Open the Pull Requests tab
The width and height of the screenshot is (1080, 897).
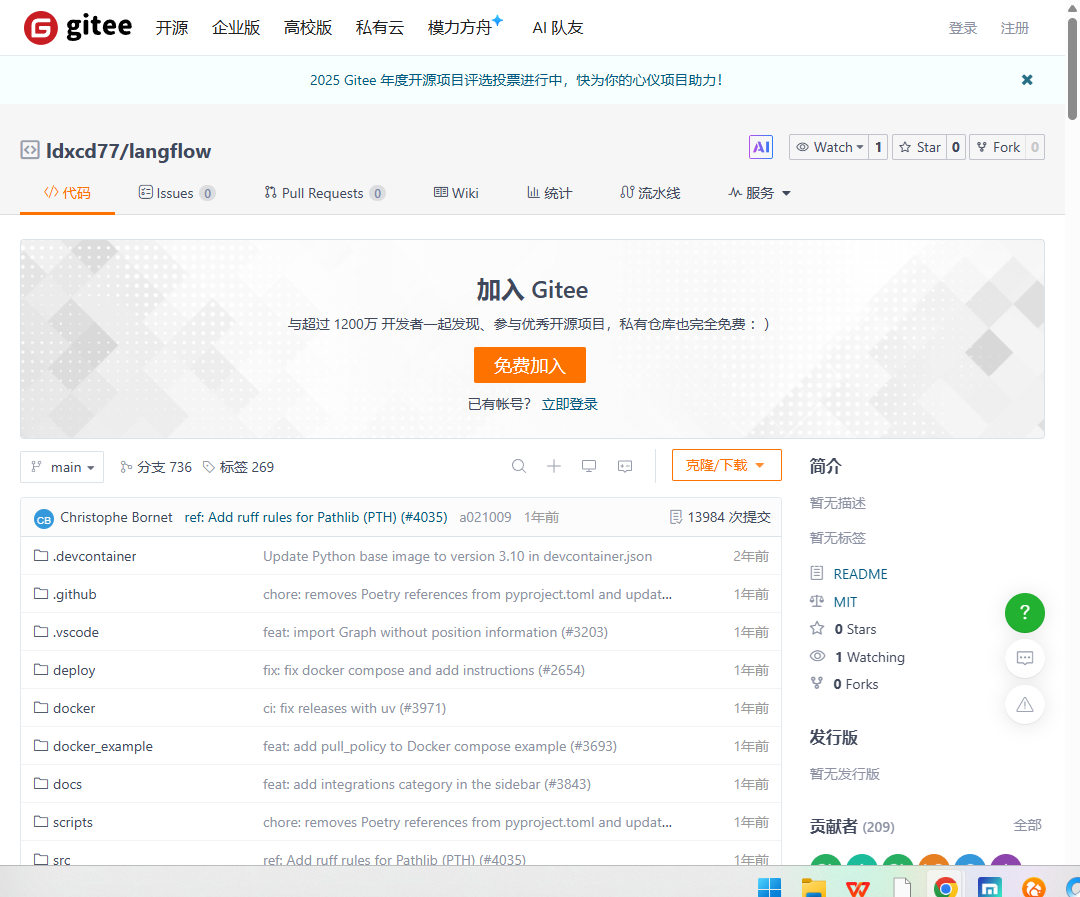tap(324, 193)
